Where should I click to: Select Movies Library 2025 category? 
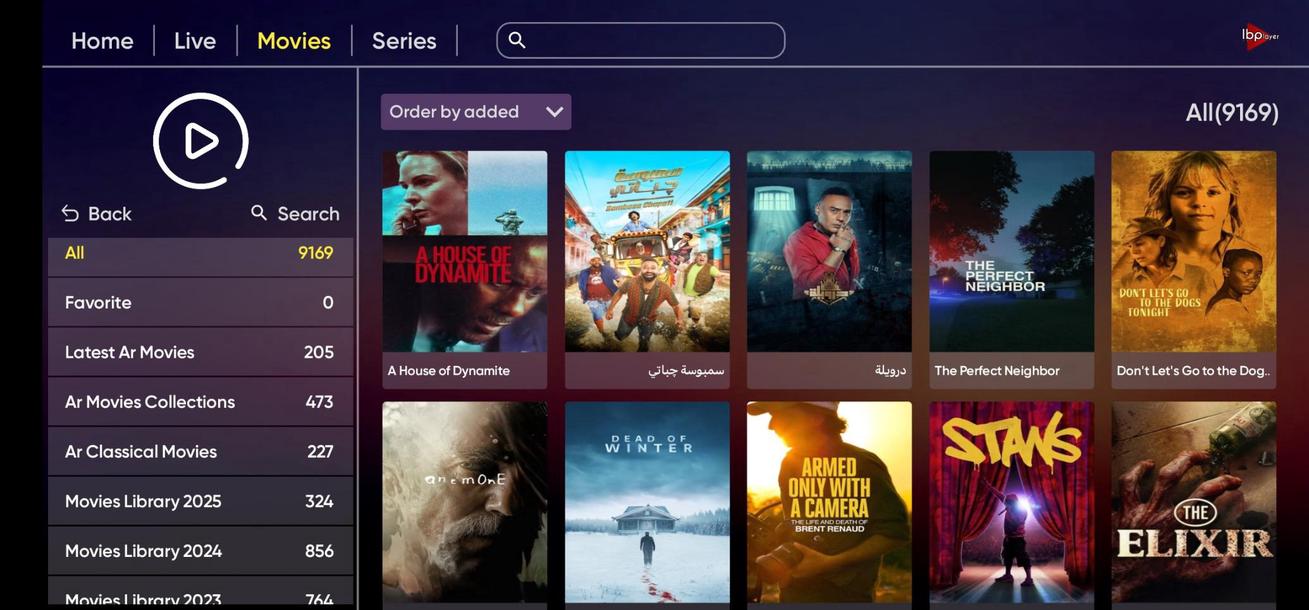pos(200,501)
